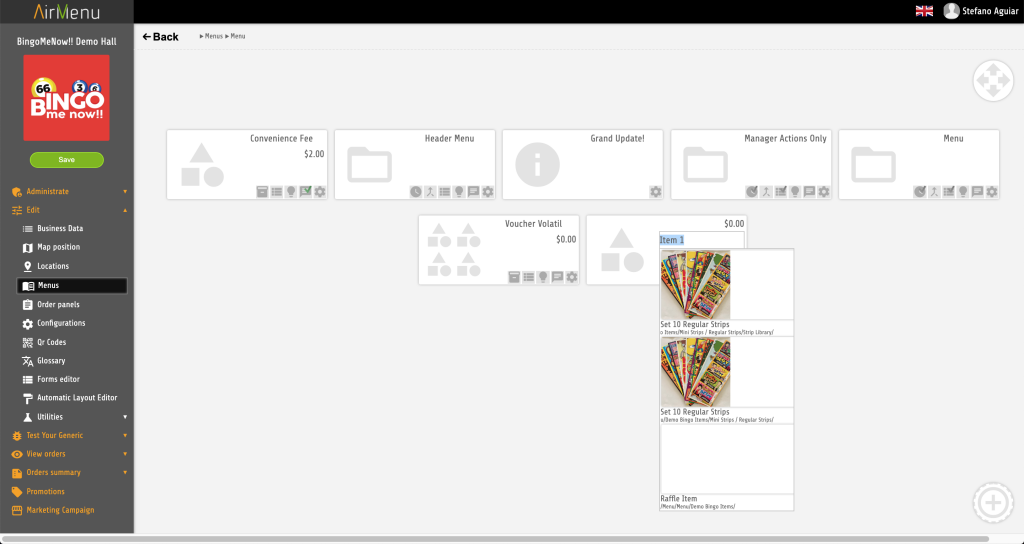The height and width of the screenshot is (544, 1024).
Task: Open the archive icon on Convenience Fee card
Action: [262, 192]
